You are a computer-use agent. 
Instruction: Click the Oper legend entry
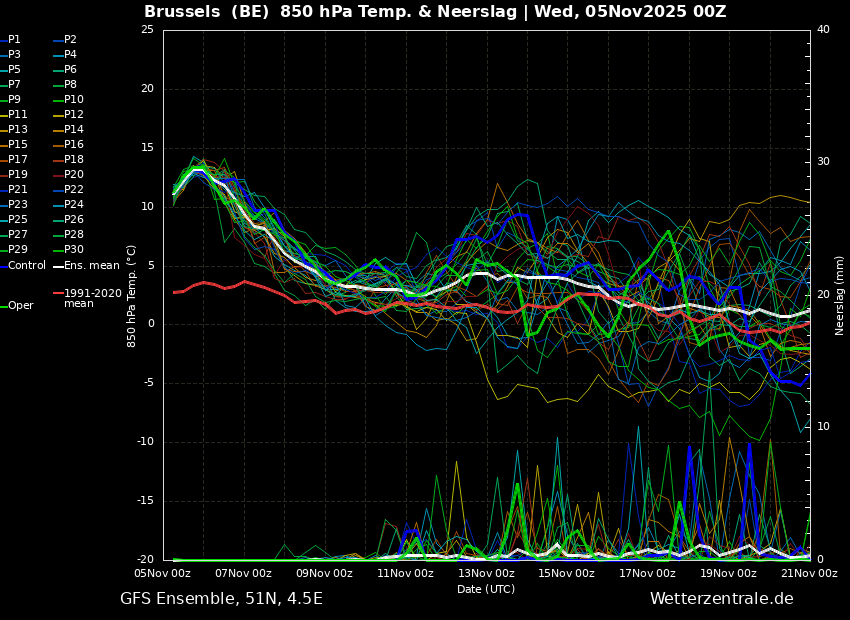click(18, 306)
